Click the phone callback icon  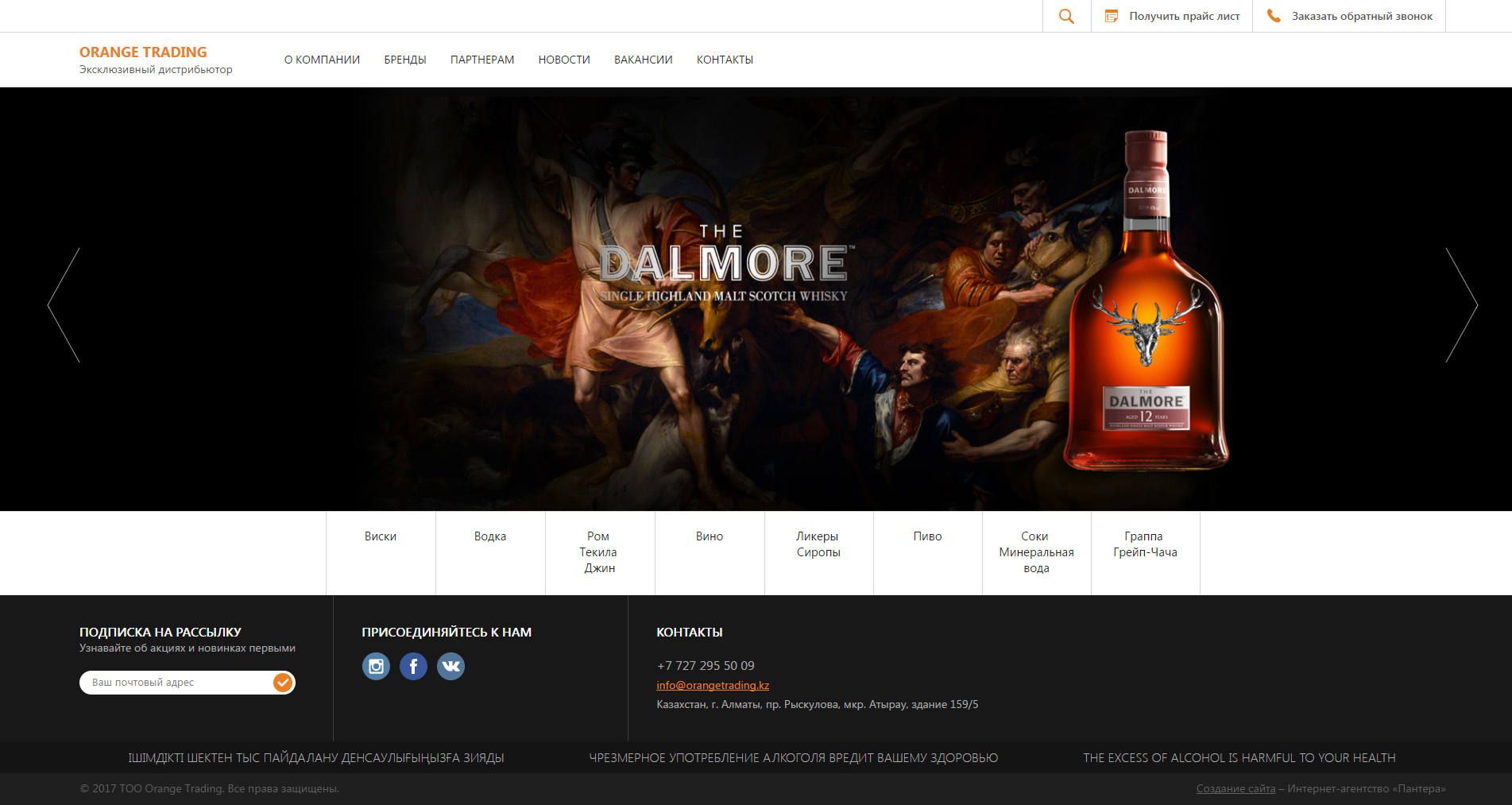pyautogui.click(x=1274, y=16)
